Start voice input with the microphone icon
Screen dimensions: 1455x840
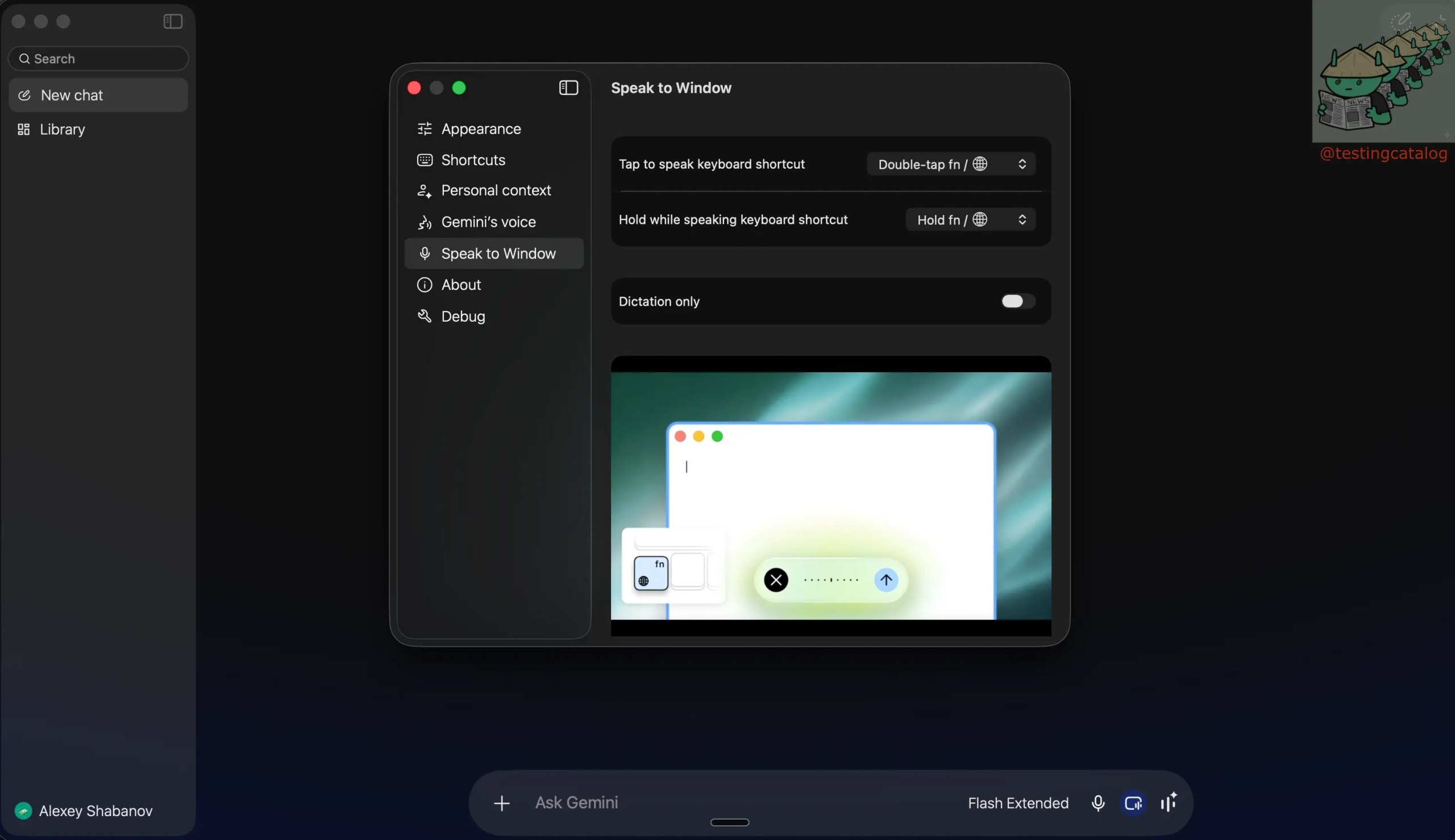[1098, 803]
